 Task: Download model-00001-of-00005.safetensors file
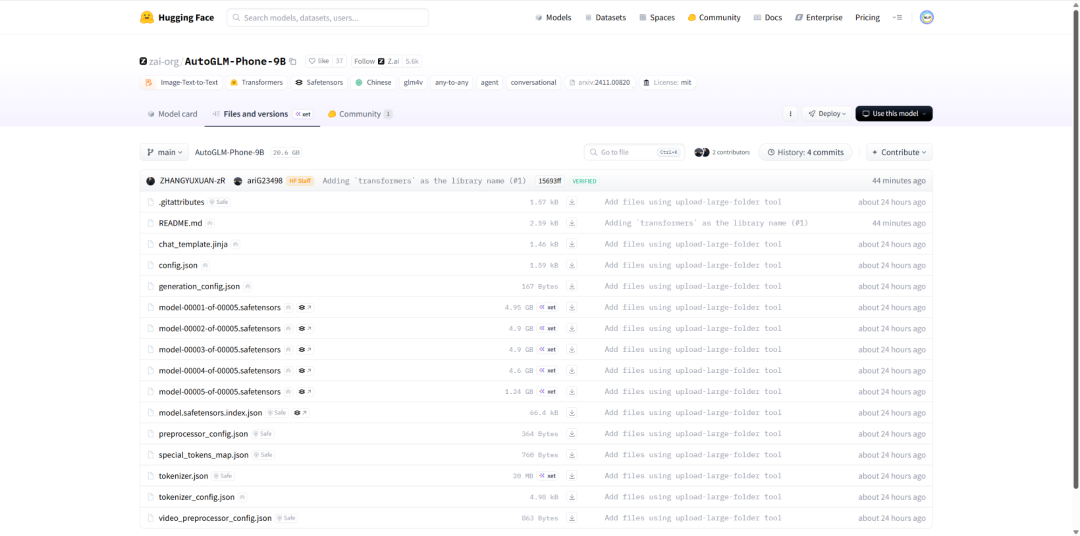coord(572,307)
